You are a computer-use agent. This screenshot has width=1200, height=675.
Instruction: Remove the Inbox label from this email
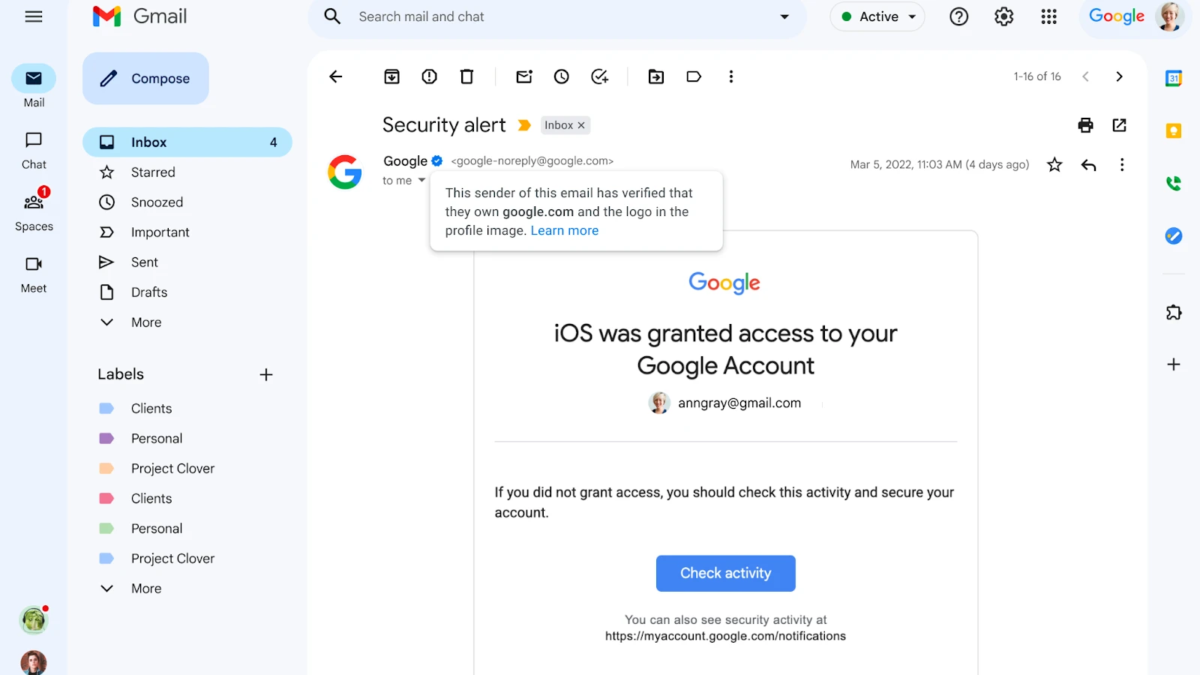[582, 126]
